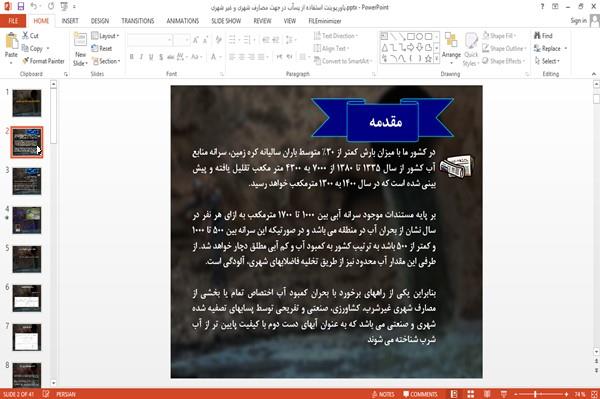The height and width of the screenshot is (399, 600).
Task: Open the Select dropdown in Editing
Action: [x=547, y=61]
